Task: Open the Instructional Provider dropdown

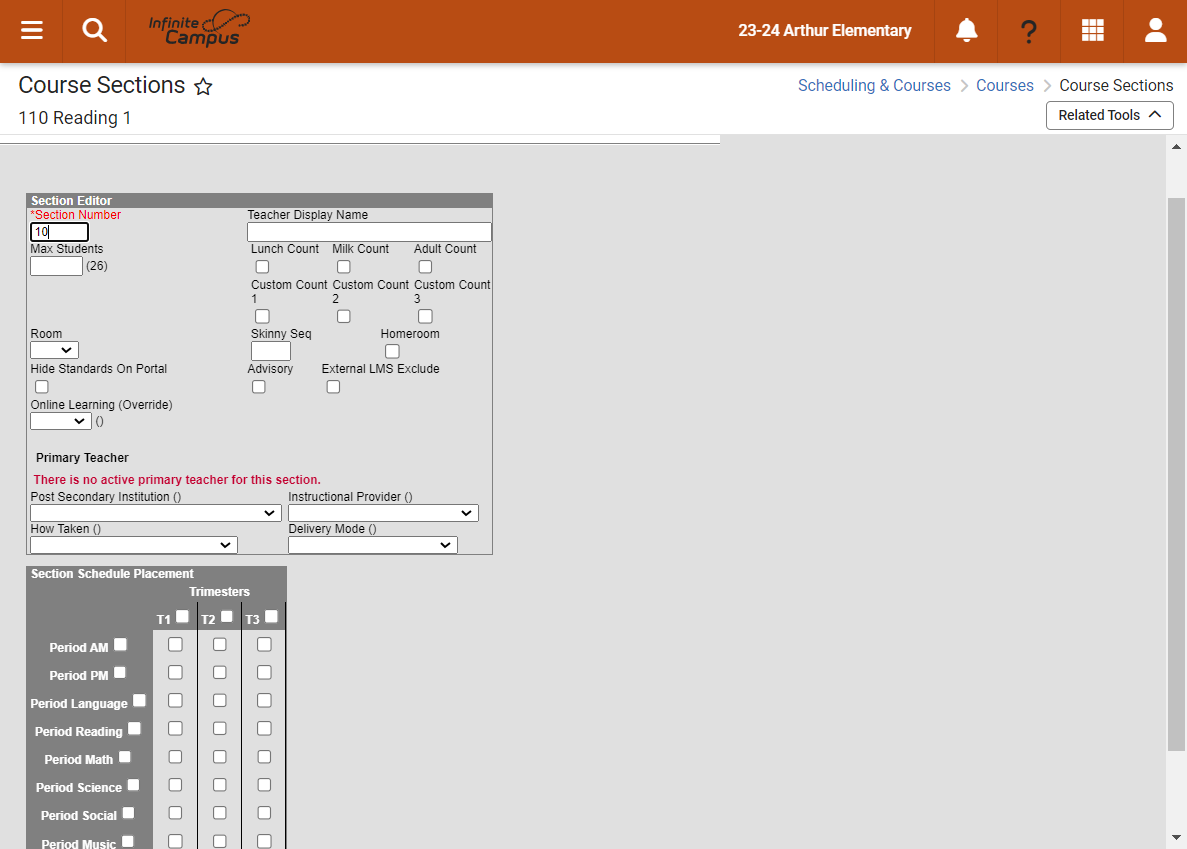Action: click(383, 513)
